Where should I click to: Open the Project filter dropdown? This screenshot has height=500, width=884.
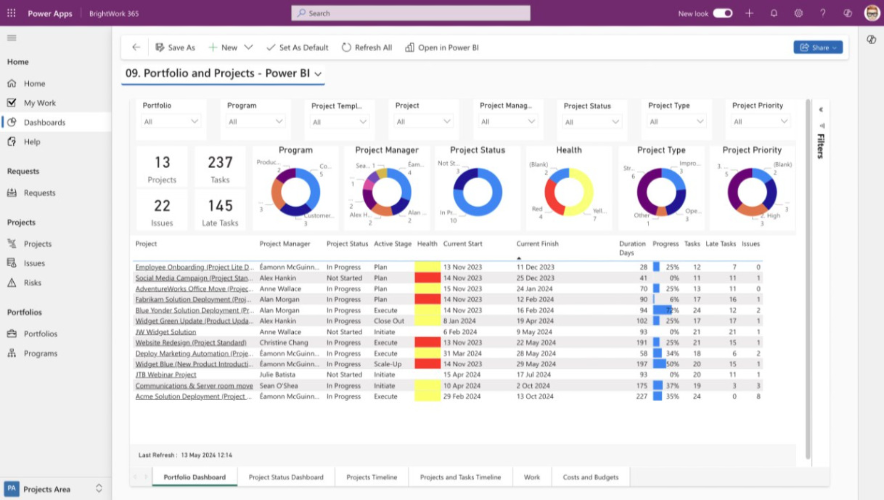(424, 121)
